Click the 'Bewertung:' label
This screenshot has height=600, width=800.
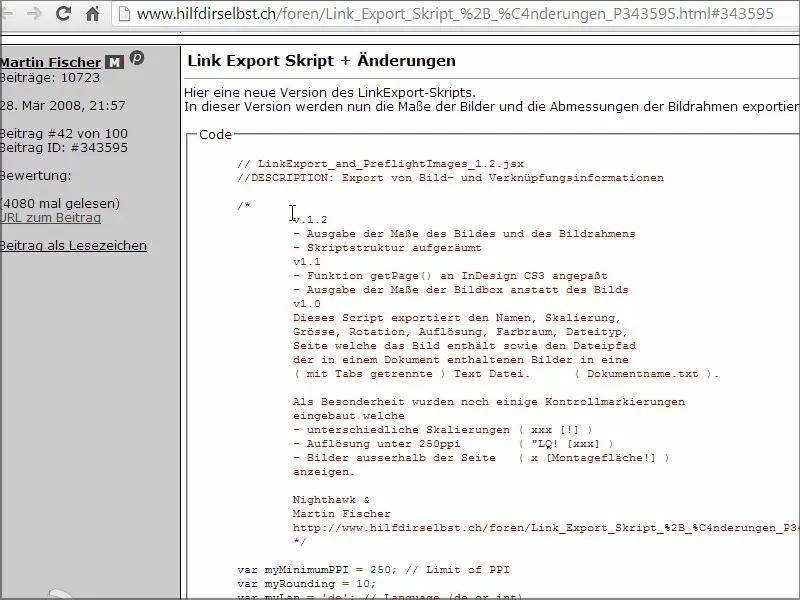tap(35, 176)
